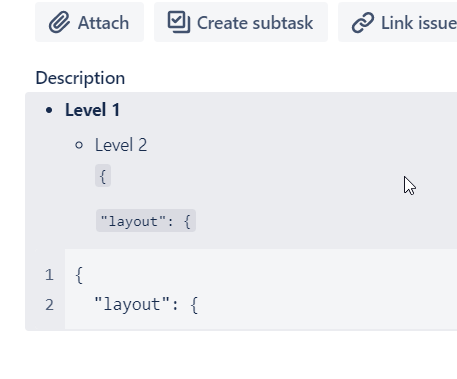
Task: Click line number 2 in code block
Action: tap(49, 305)
